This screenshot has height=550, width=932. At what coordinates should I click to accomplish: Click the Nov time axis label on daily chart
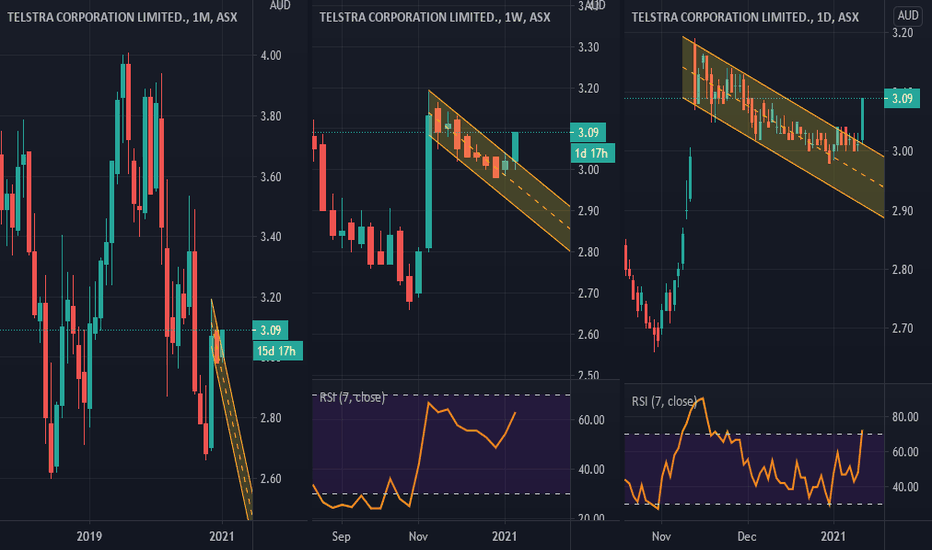pos(661,536)
